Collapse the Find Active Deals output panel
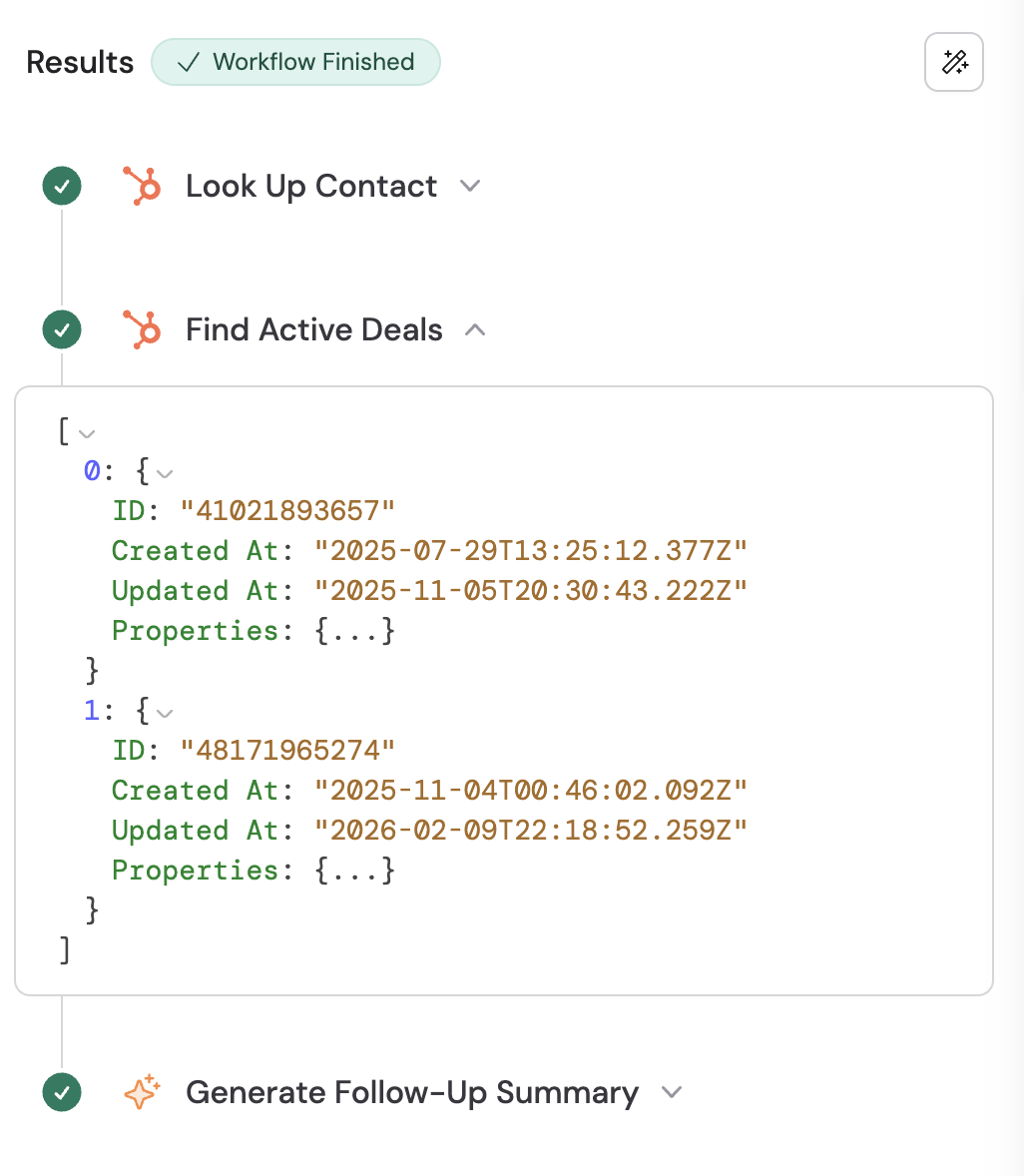This screenshot has height=1176, width=1024. click(476, 329)
